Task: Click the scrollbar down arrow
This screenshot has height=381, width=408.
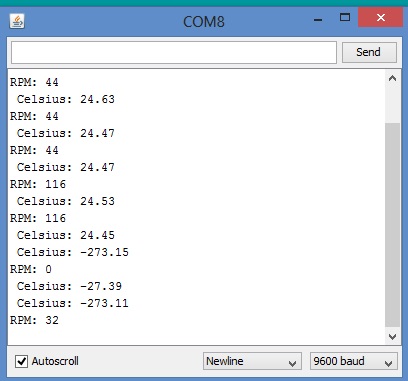Action: (x=392, y=336)
